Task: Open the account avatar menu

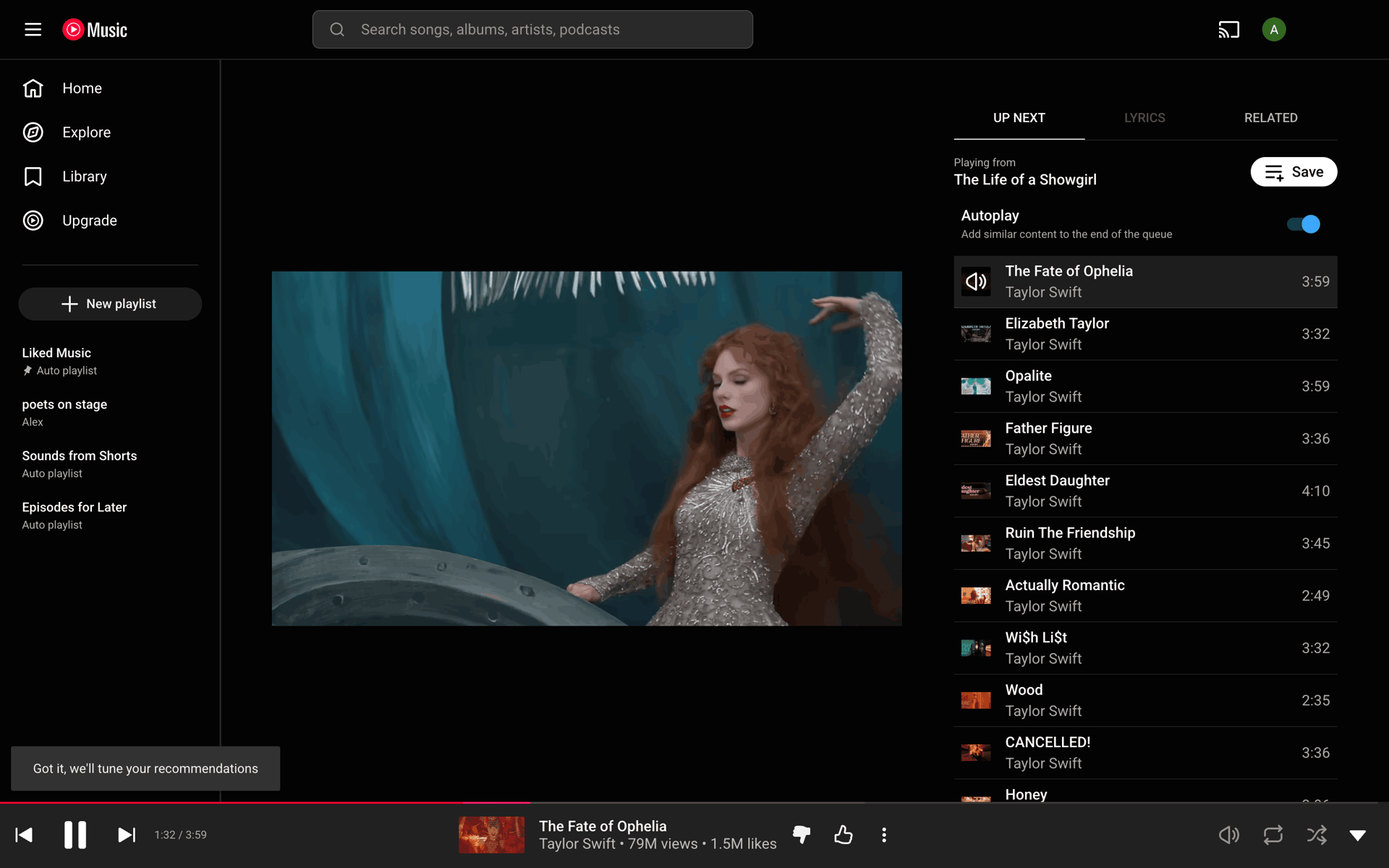Action: (1273, 30)
